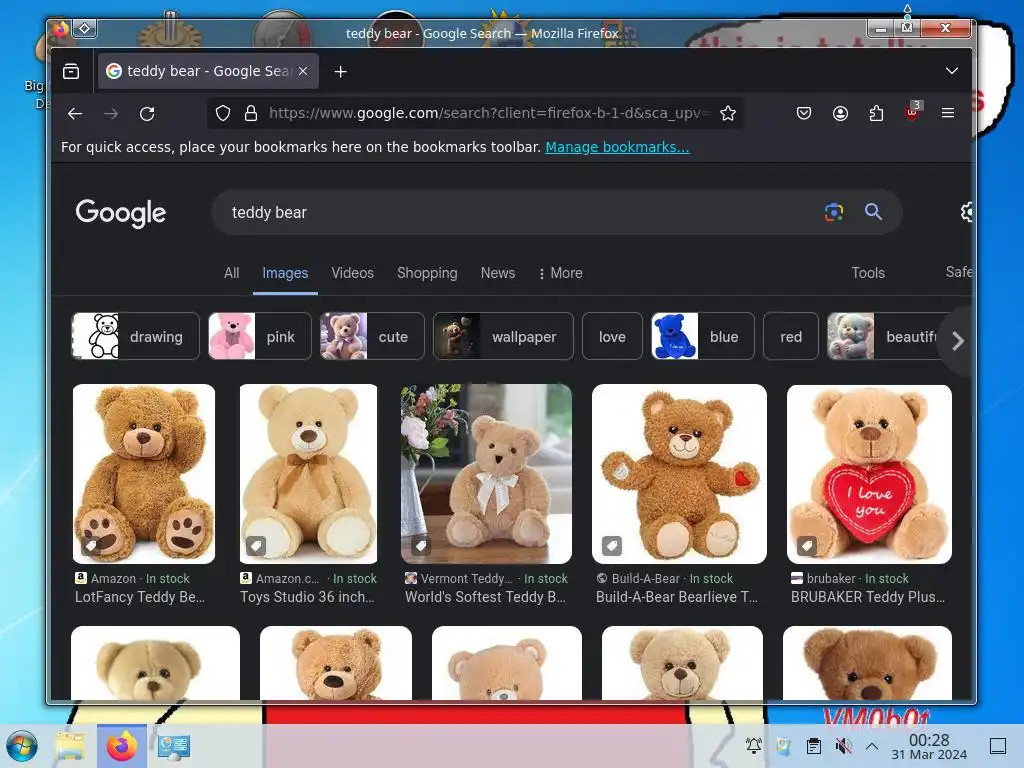
Task: Open the BRUBAKER I love you bear image
Action: point(869,473)
